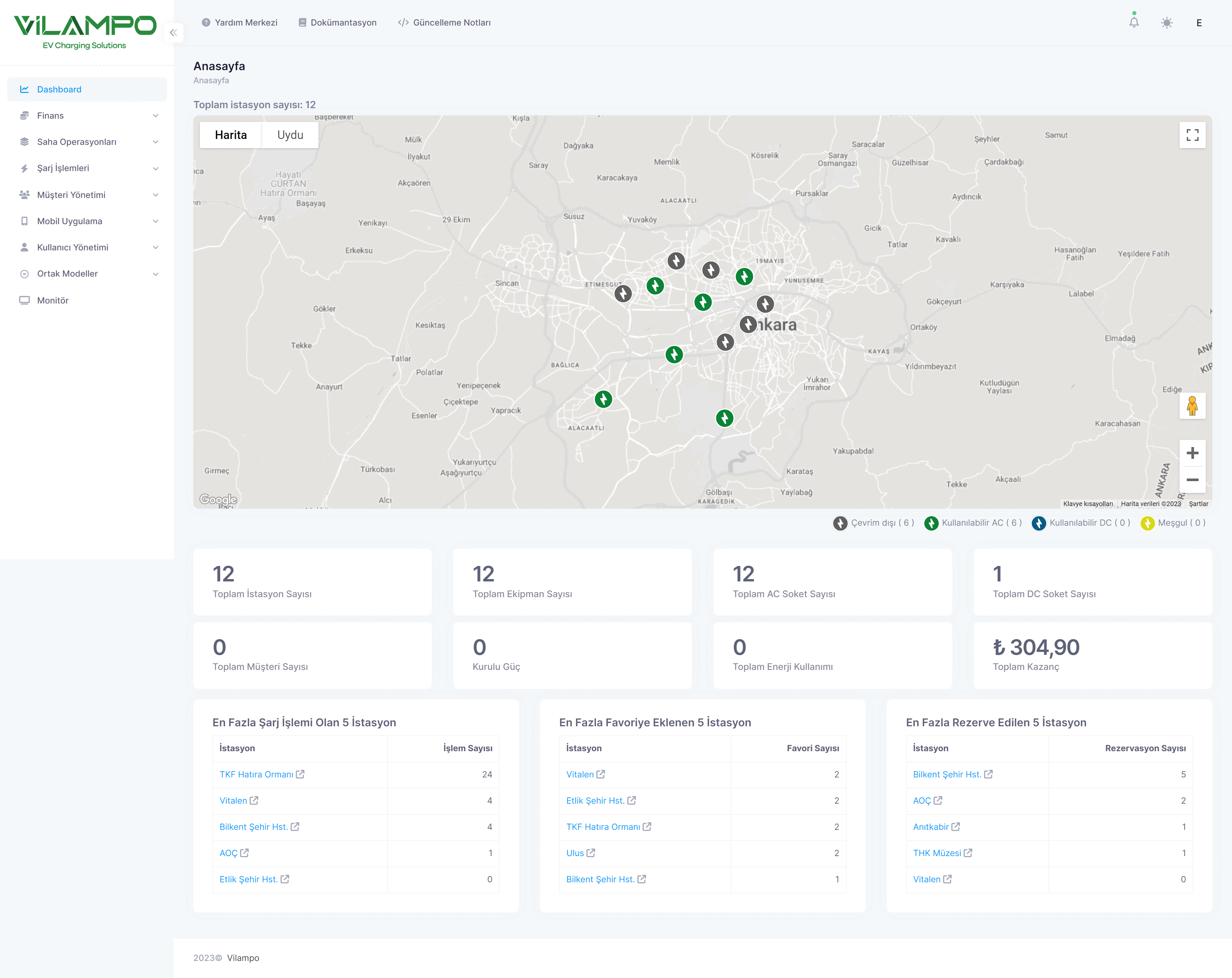The width and height of the screenshot is (1232, 978).
Task: Open AOÇ link in charging table
Action: click(228, 853)
